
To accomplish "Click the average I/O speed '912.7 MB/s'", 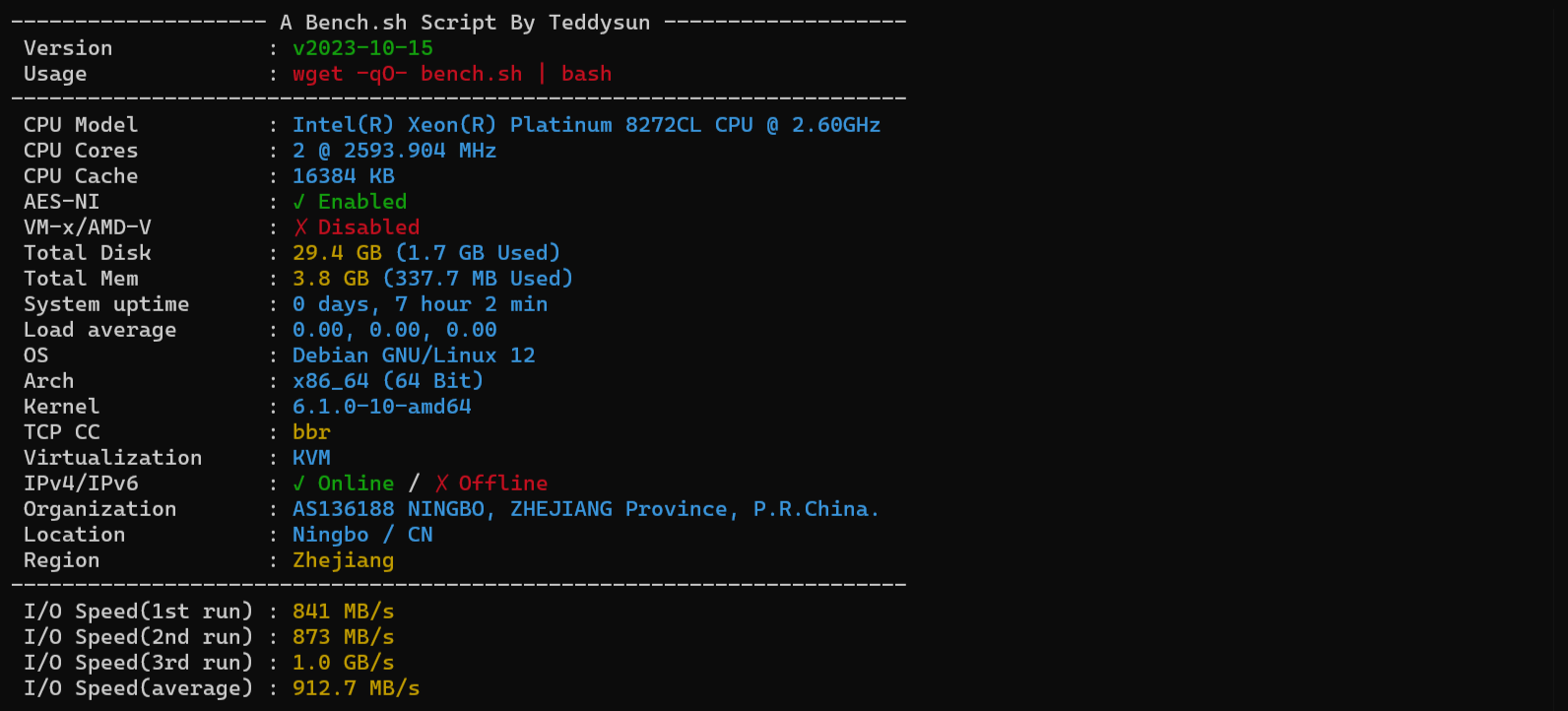I will pyautogui.click(x=357, y=688).
